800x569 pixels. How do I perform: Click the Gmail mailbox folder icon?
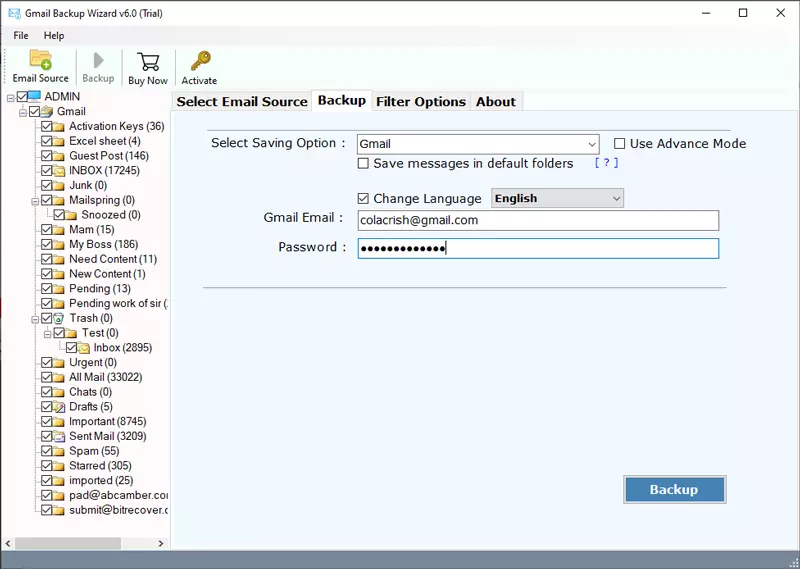click(x=47, y=111)
